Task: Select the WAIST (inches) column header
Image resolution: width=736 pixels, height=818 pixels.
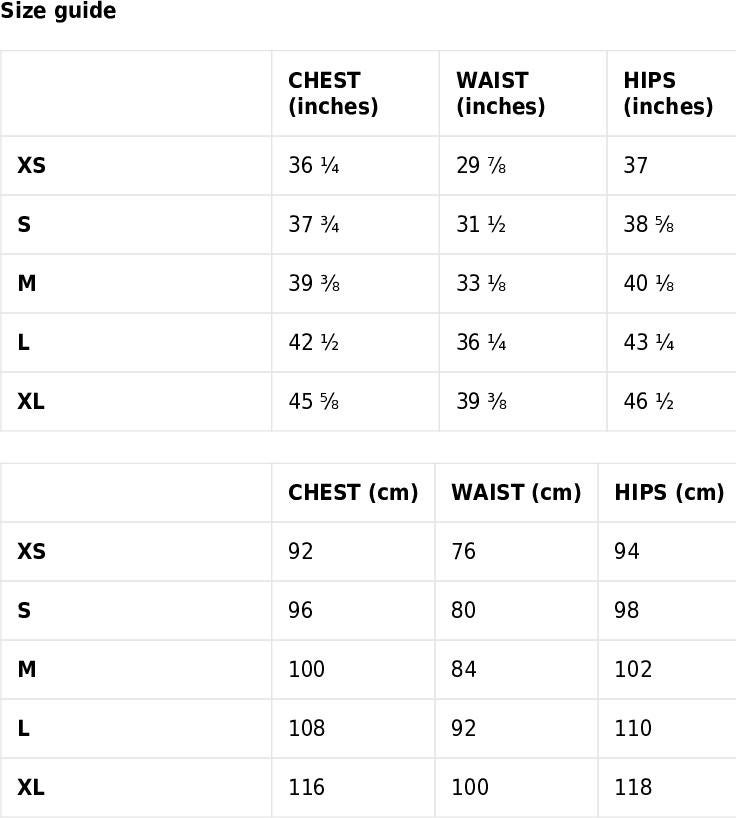Action: pos(500,93)
